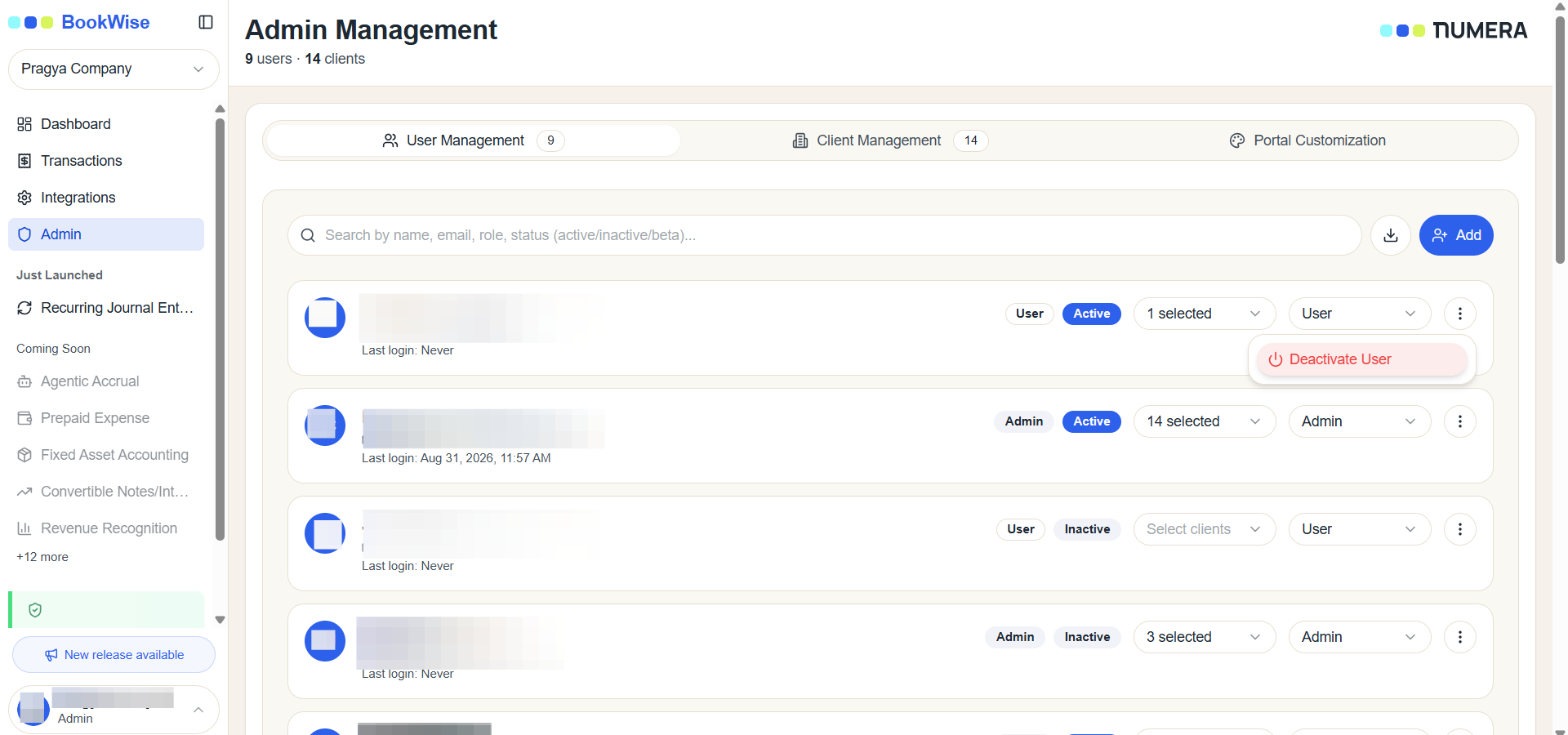The image size is (1568, 735).
Task: Open the Dashboard page
Action: coord(106,124)
